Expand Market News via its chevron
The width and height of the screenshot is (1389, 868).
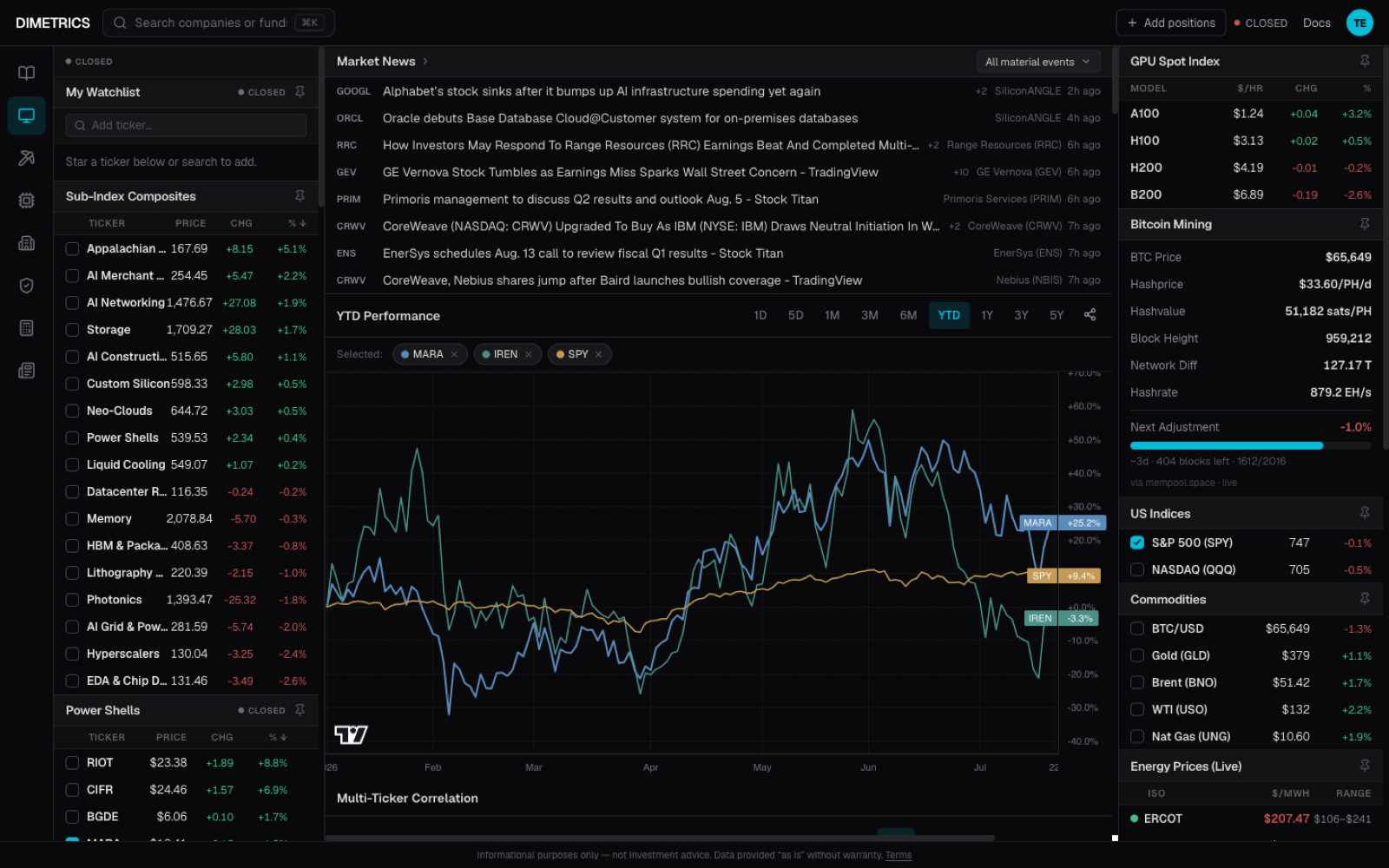point(425,62)
